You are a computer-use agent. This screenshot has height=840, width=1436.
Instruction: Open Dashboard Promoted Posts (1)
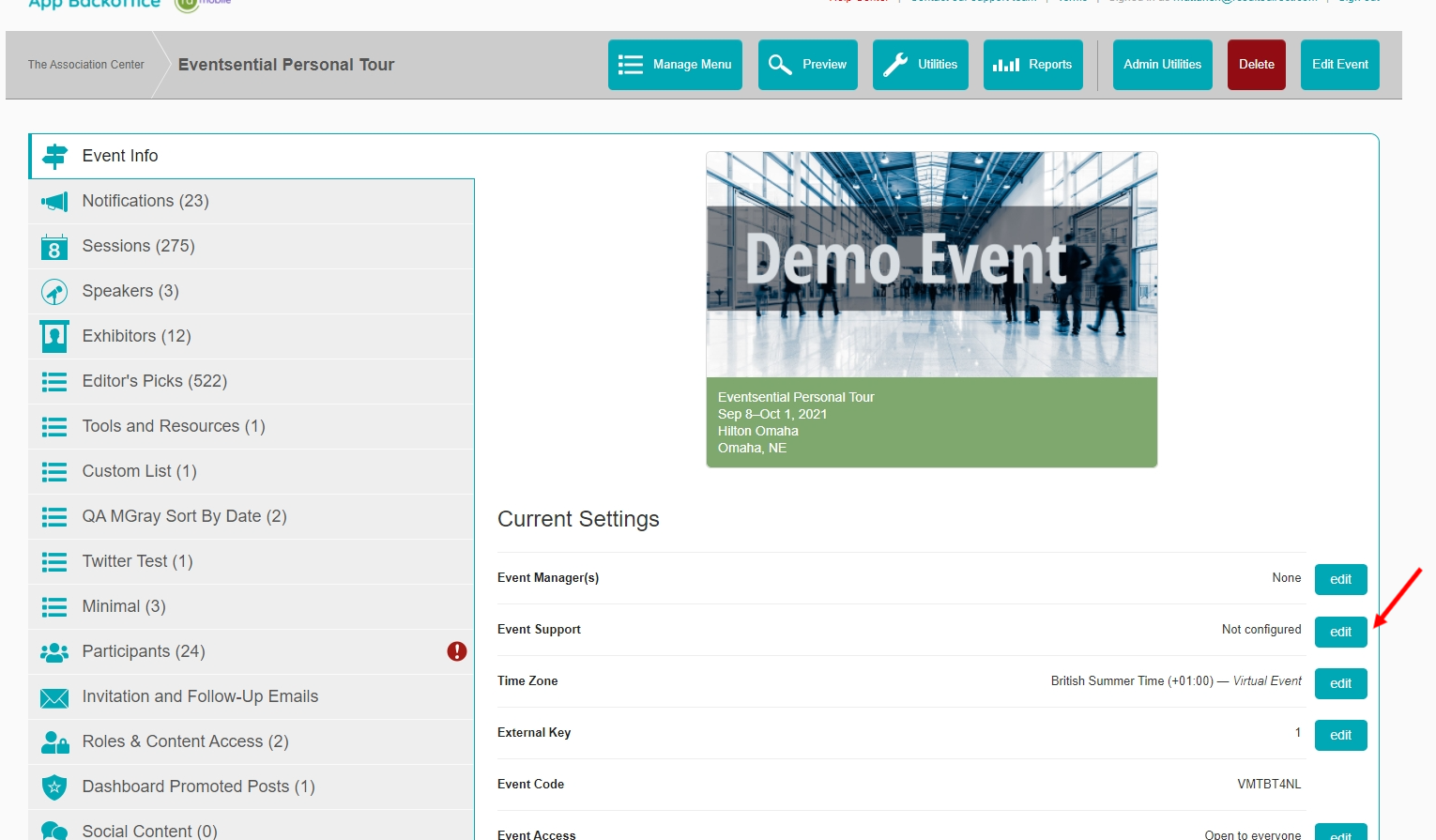[252, 787]
